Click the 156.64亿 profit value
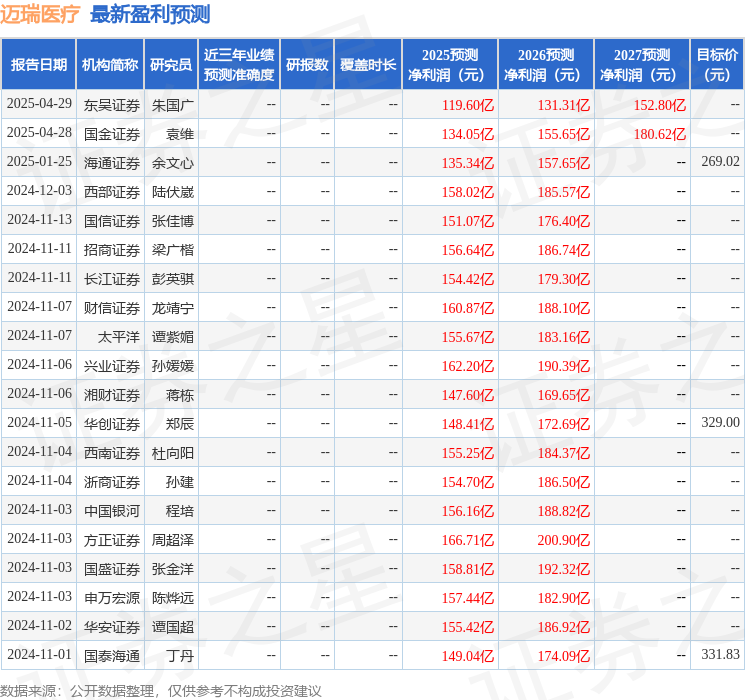The image size is (745, 700). point(468,250)
